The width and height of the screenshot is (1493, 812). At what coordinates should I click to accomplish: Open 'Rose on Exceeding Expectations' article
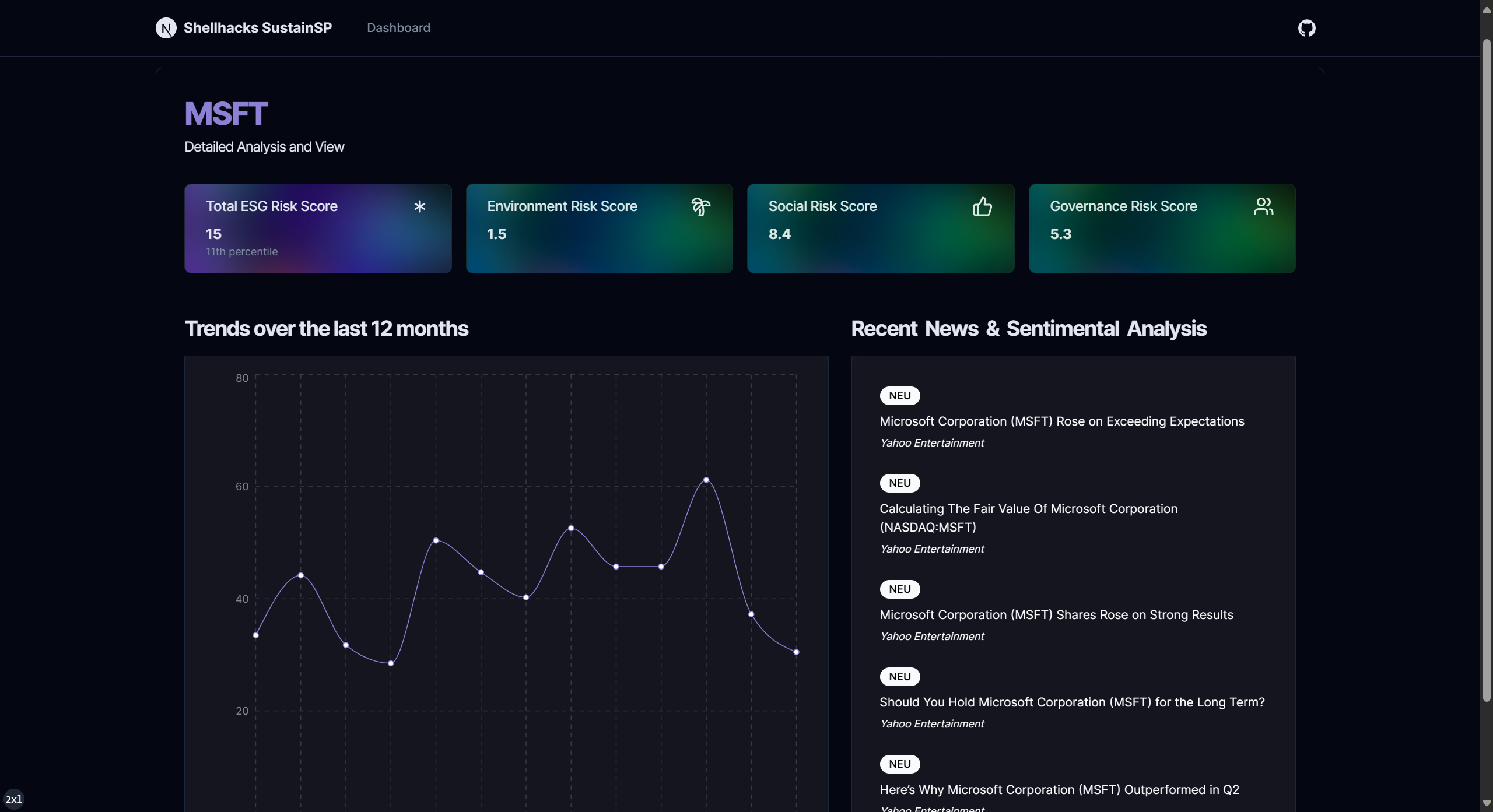click(1061, 421)
